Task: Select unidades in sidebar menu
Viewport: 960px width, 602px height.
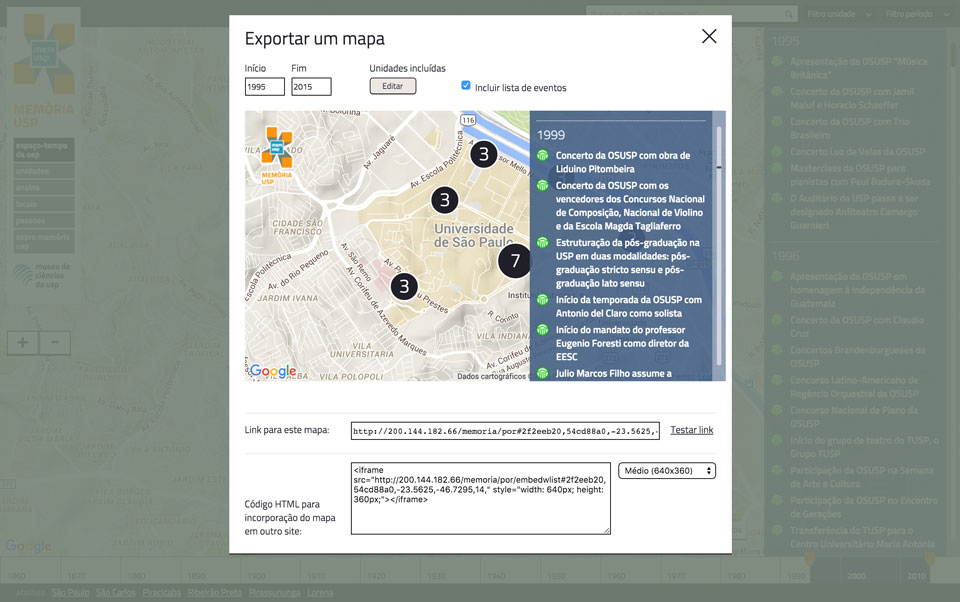Action: pyautogui.click(x=44, y=171)
